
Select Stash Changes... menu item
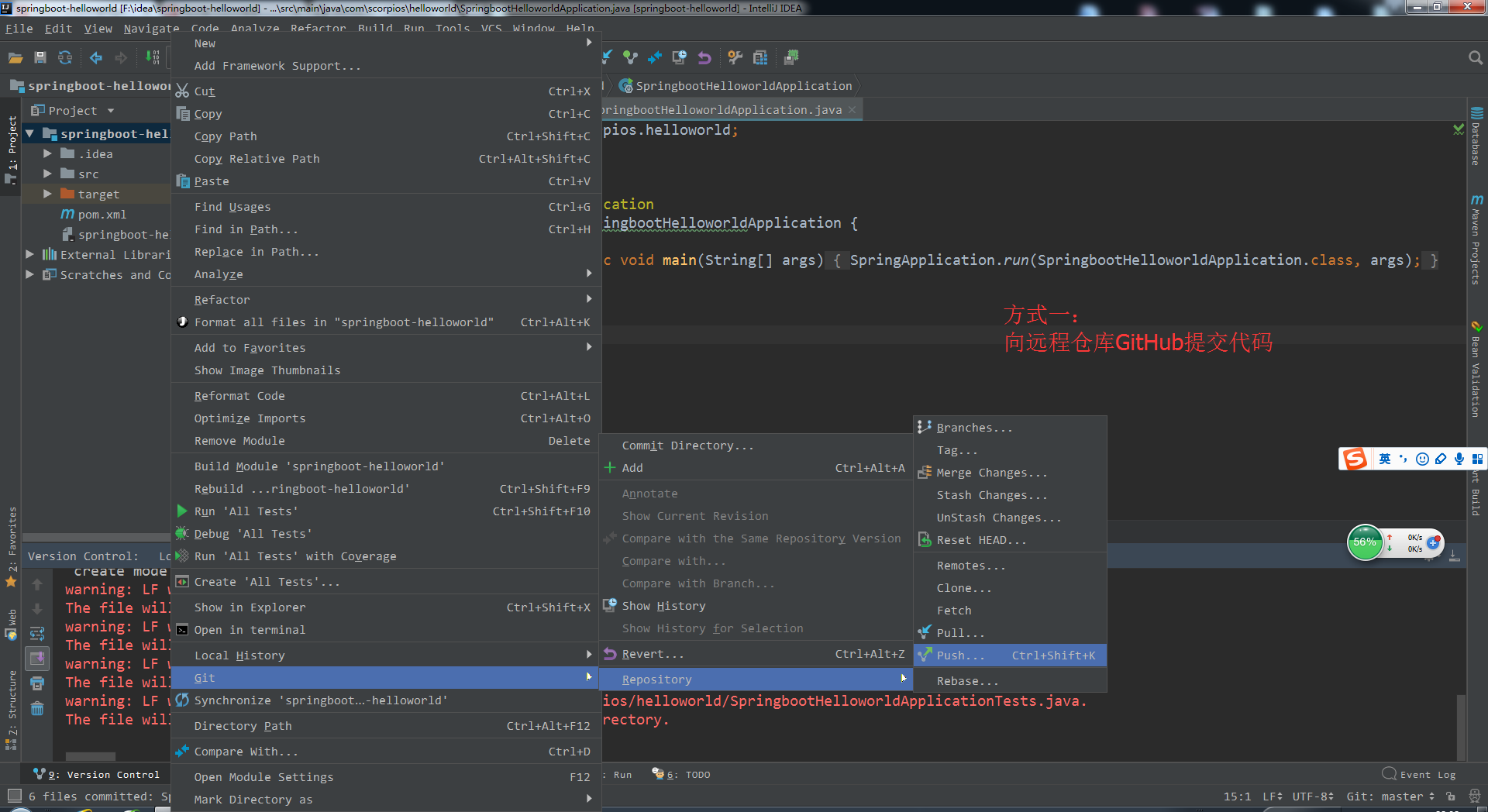1010,495
